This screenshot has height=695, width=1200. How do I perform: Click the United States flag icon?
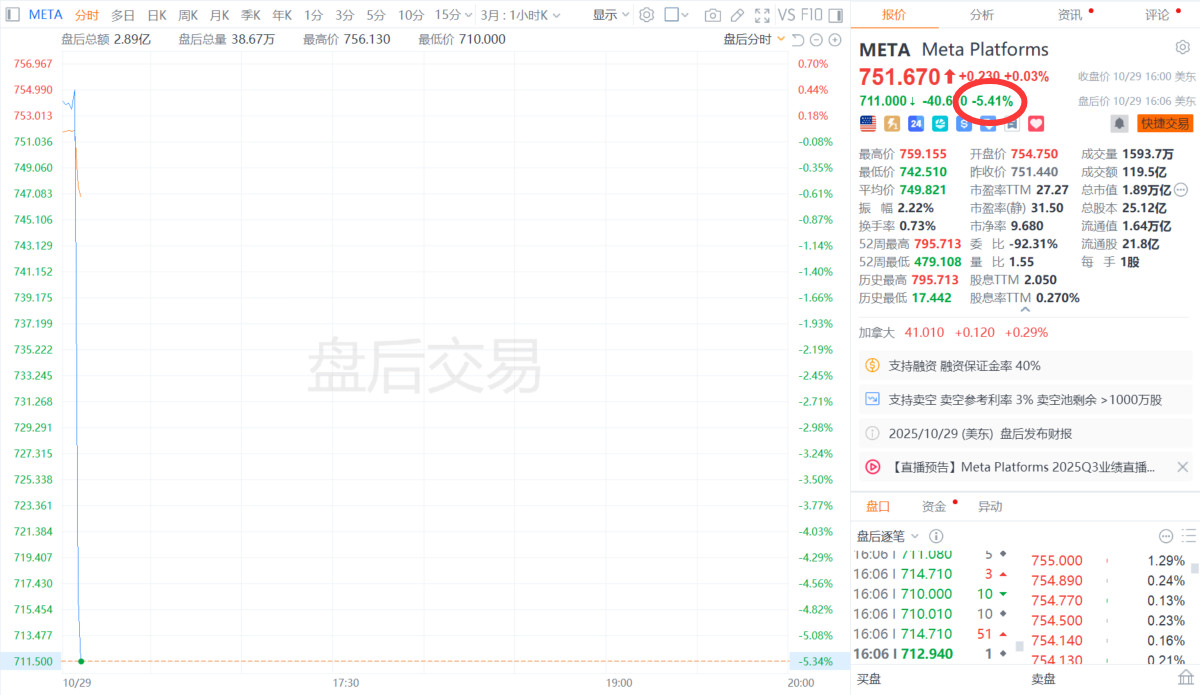[x=868, y=123]
